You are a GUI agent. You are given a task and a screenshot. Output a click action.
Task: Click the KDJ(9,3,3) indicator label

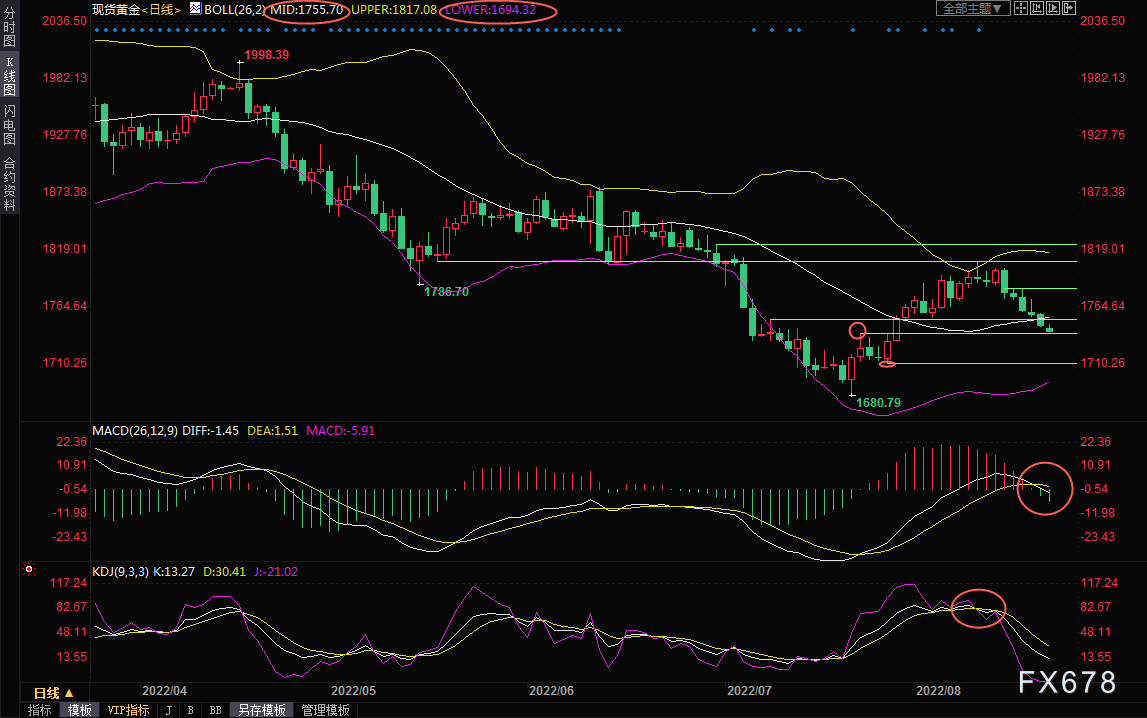click(121, 572)
